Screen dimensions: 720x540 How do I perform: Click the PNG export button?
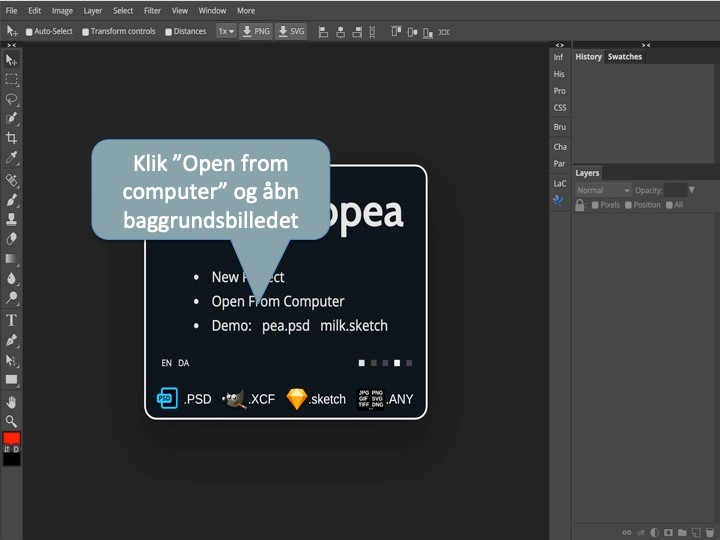pos(256,31)
